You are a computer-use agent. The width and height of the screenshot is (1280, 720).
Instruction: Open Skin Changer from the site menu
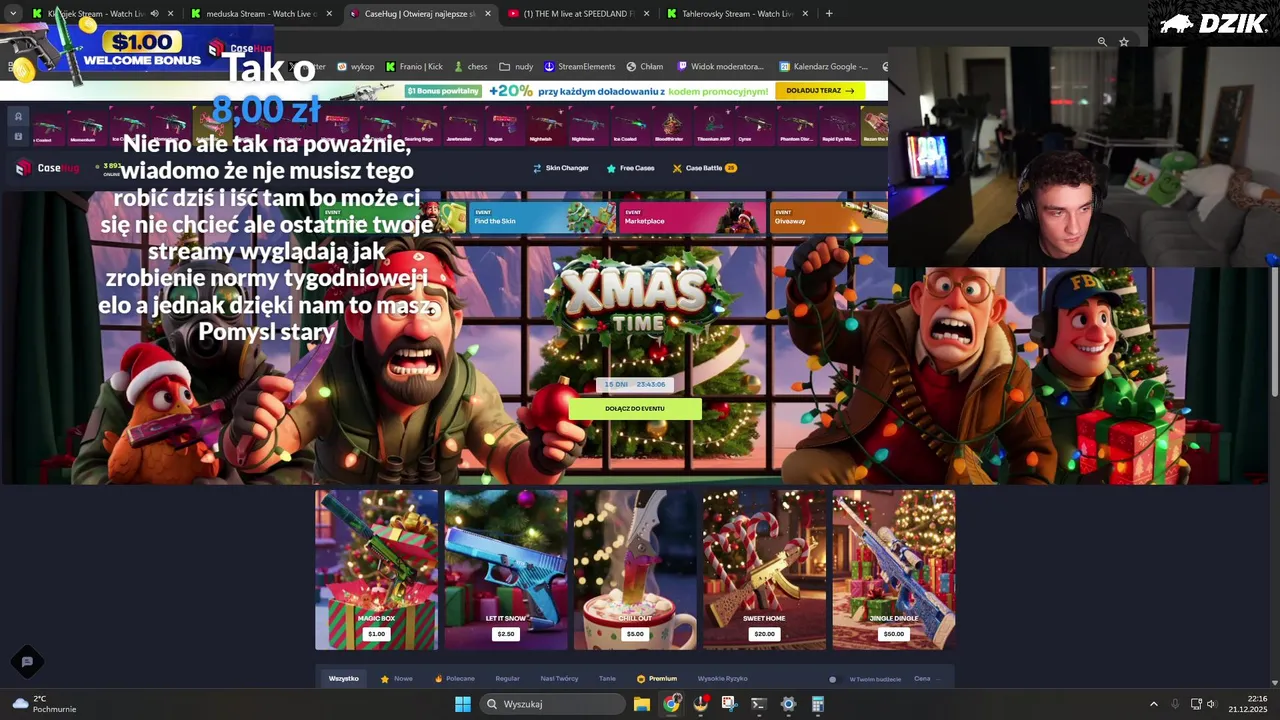pos(560,168)
